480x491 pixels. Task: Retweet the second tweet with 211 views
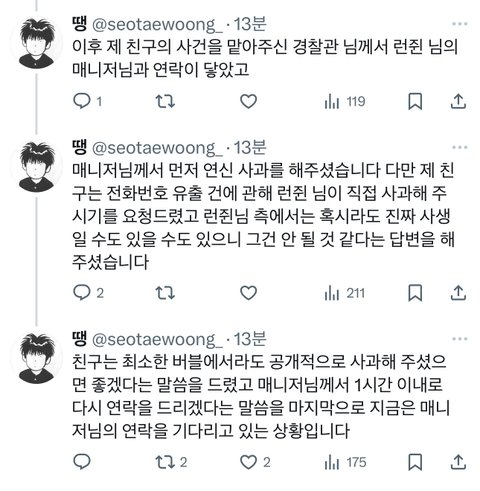click(165, 293)
